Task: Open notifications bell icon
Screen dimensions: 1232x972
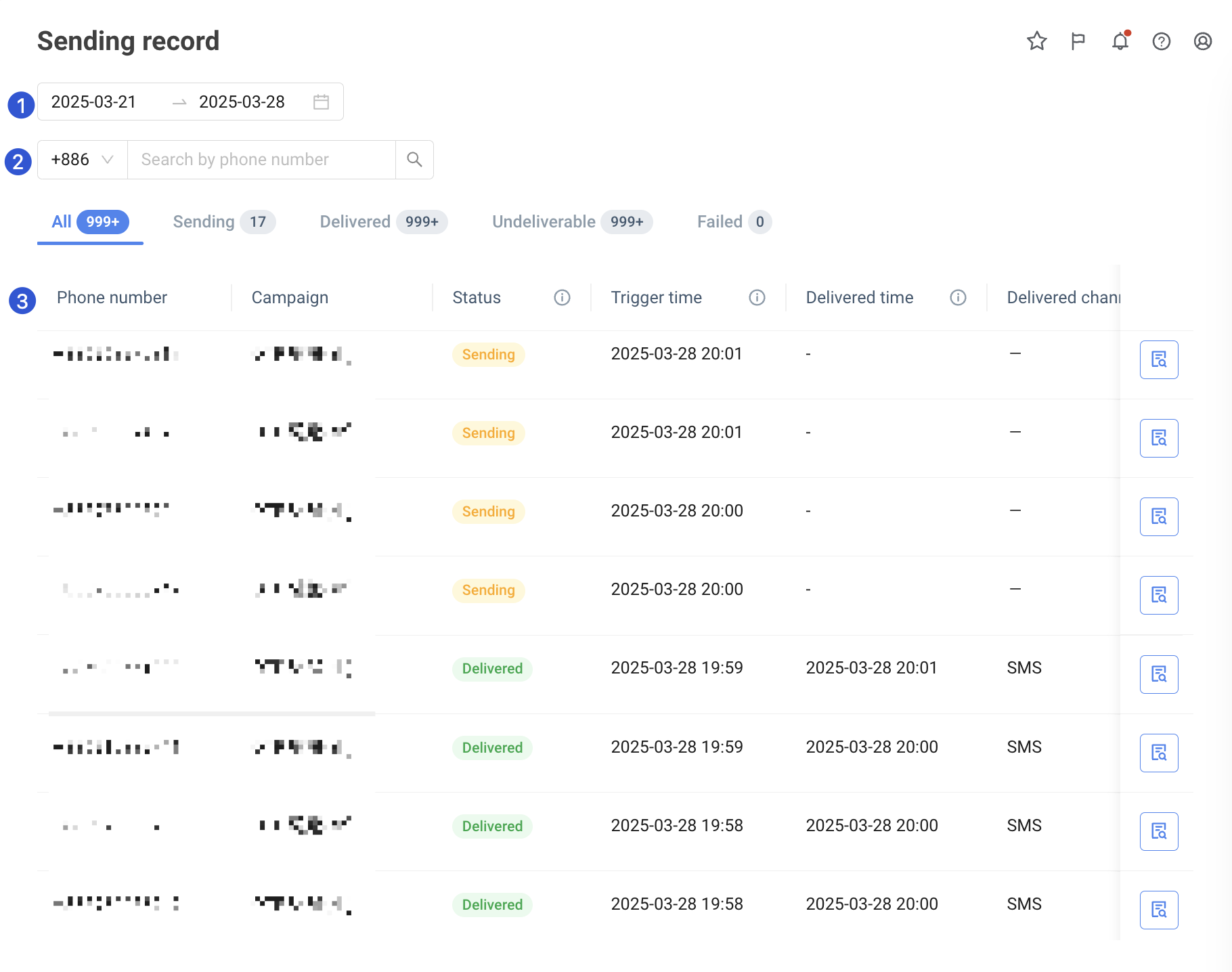Action: (x=1120, y=41)
